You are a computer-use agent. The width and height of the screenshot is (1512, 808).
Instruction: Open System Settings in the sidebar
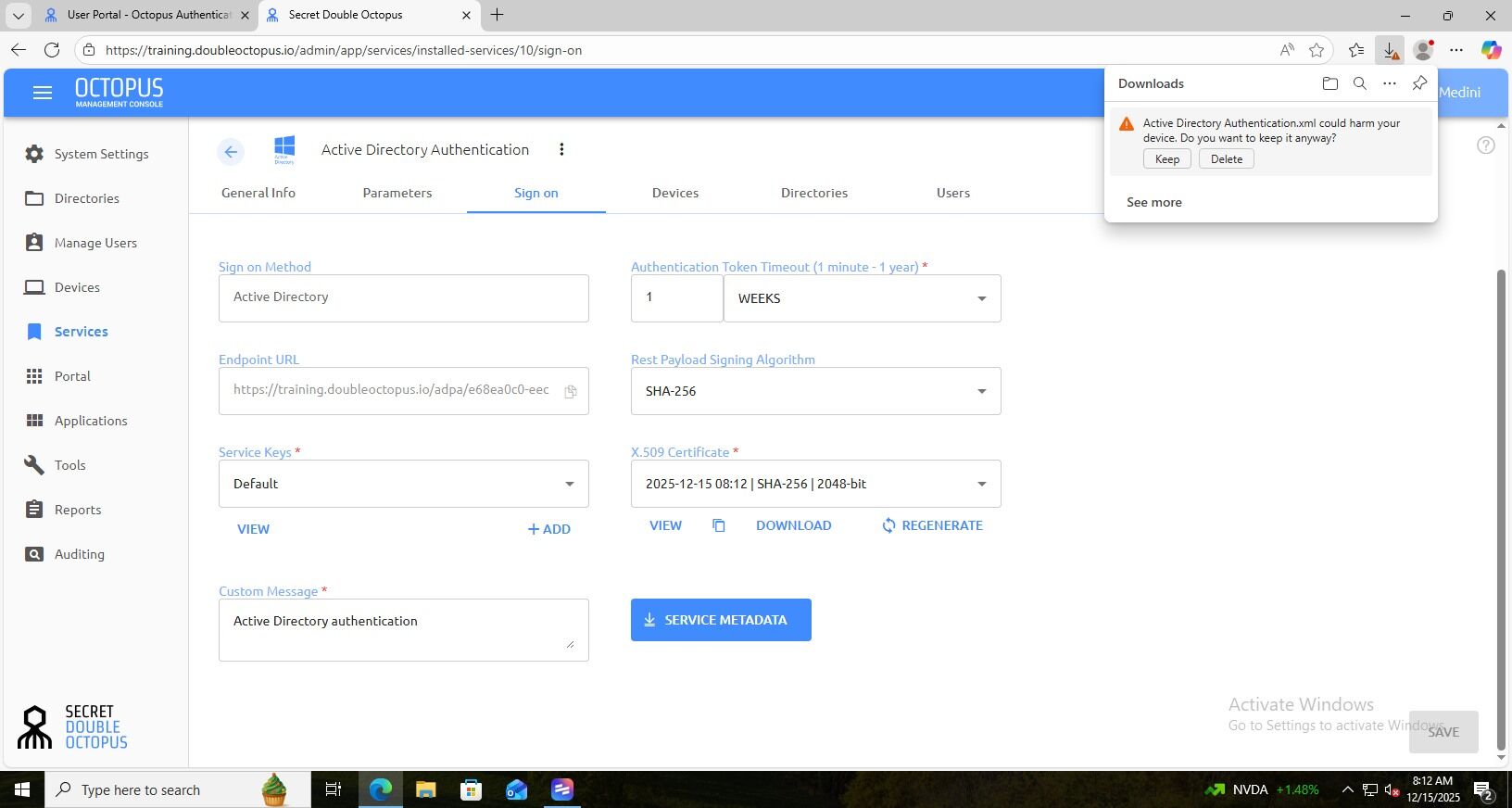click(x=87, y=154)
